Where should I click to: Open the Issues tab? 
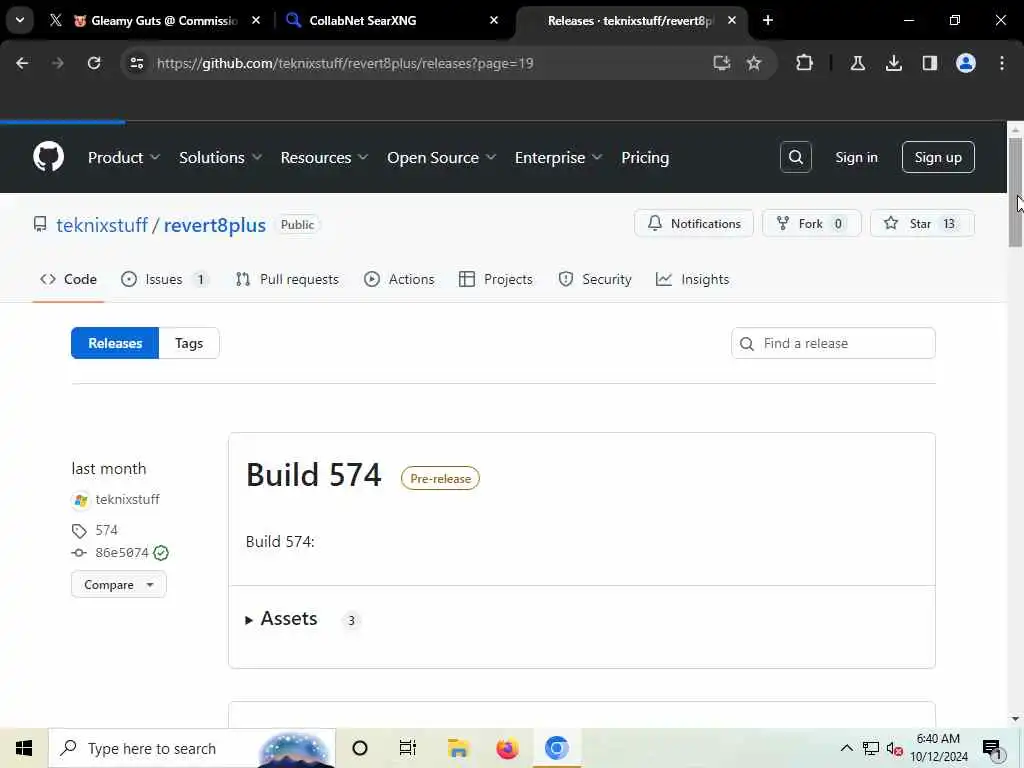point(165,279)
